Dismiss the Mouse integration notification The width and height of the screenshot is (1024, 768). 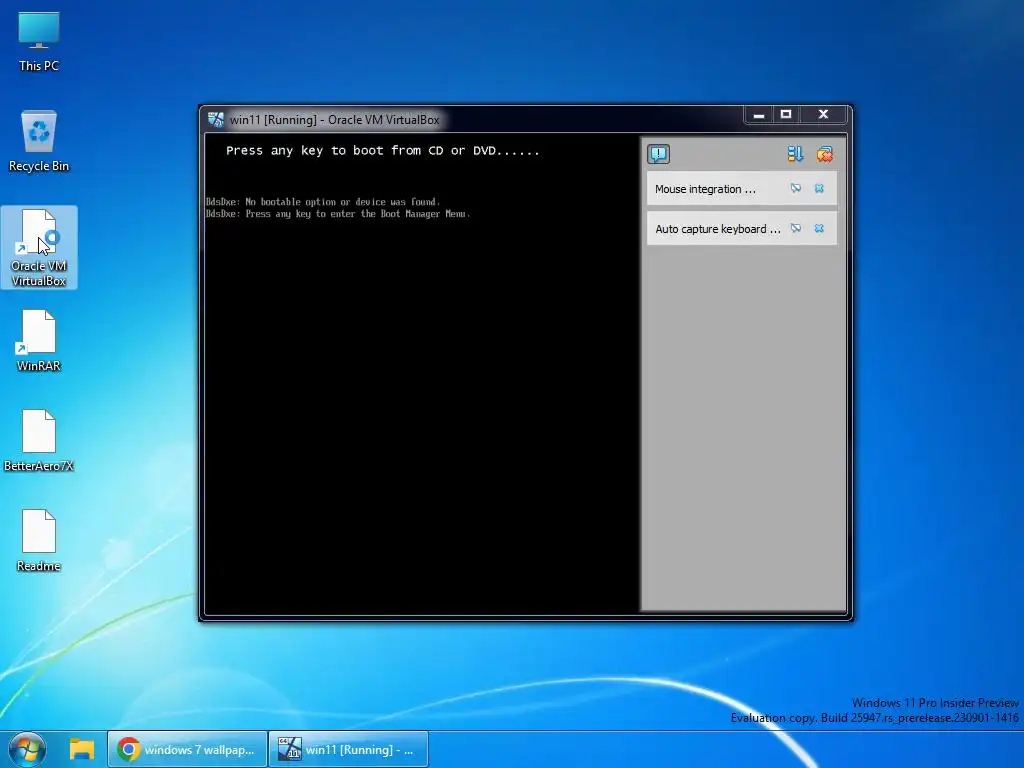819,189
